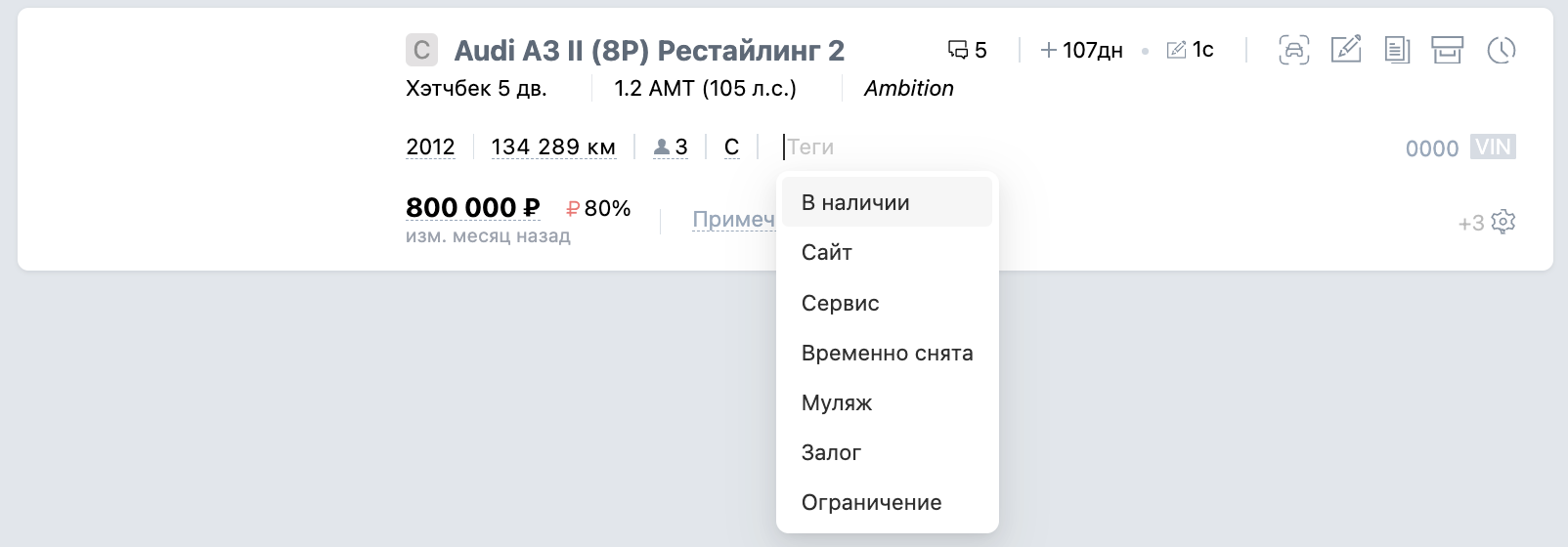Viewport: 1568px width, 547px height.
Task: Click the settings gear icon
Action: pos(1503,222)
